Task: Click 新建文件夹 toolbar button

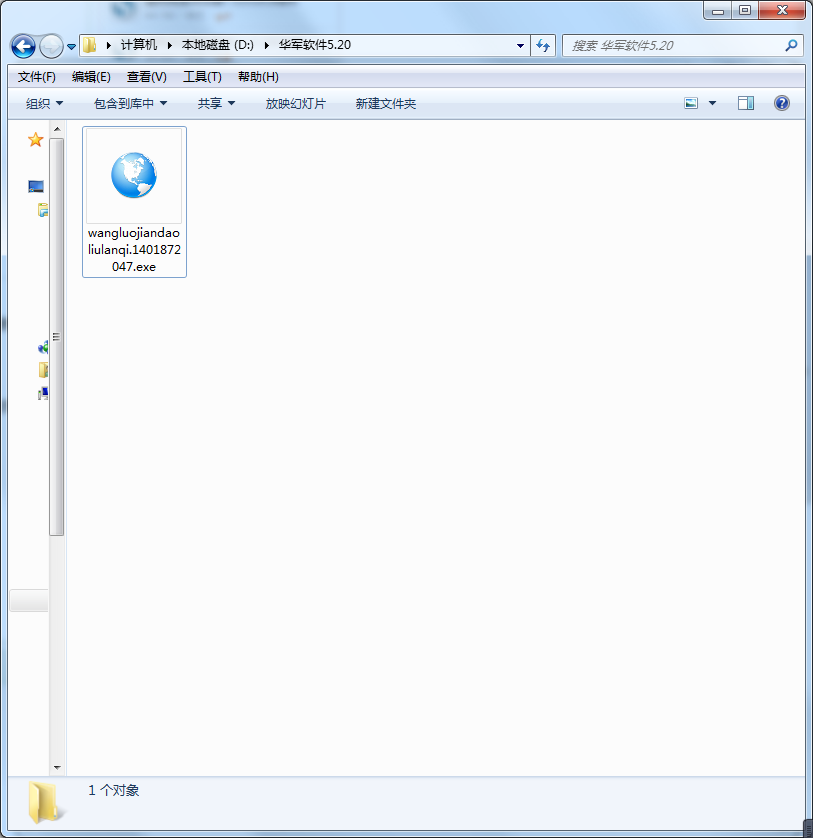Action: click(385, 104)
